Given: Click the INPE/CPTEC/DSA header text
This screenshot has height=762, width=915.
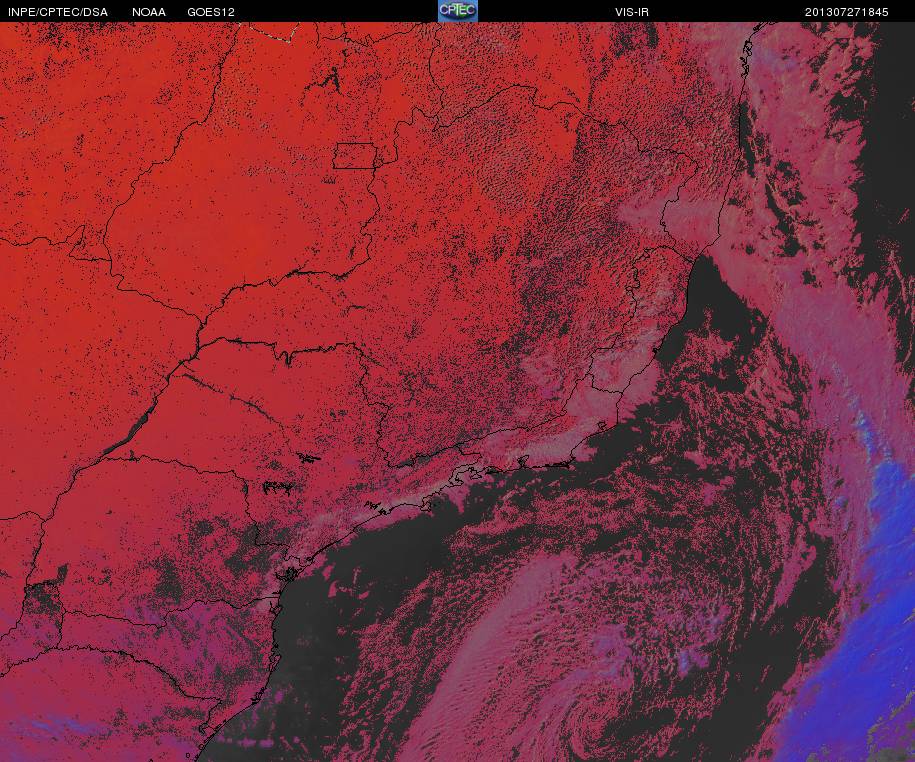Looking at the screenshot, I should pos(58,12).
